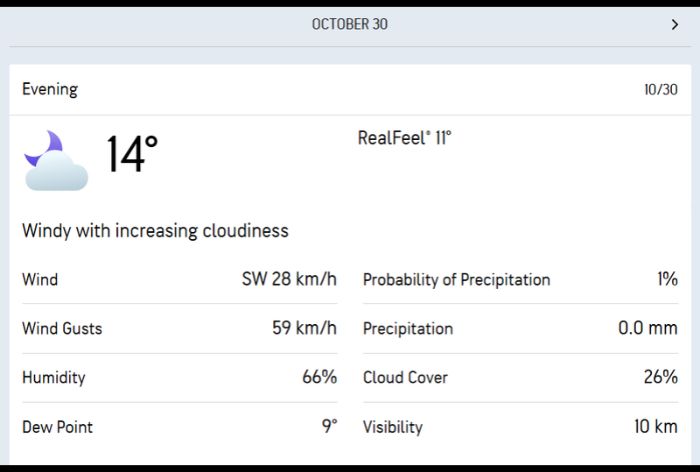700x472 pixels.
Task: Select the 66% humidity value
Action: (320, 377)
